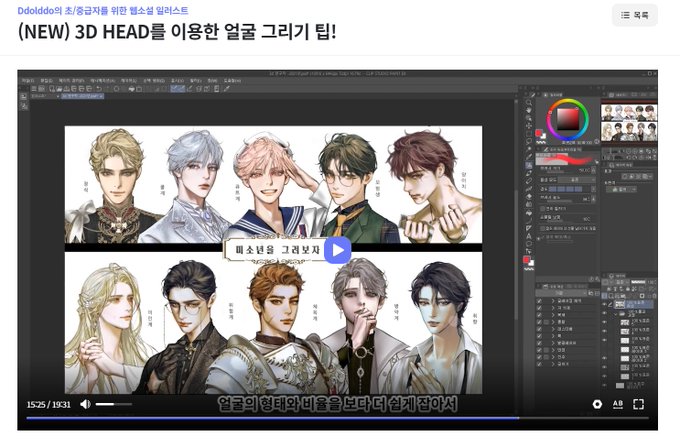Open the sub view reference thumbnail
Screen dimensions: 680x447
pyautogui.click(x=629, y=123)
